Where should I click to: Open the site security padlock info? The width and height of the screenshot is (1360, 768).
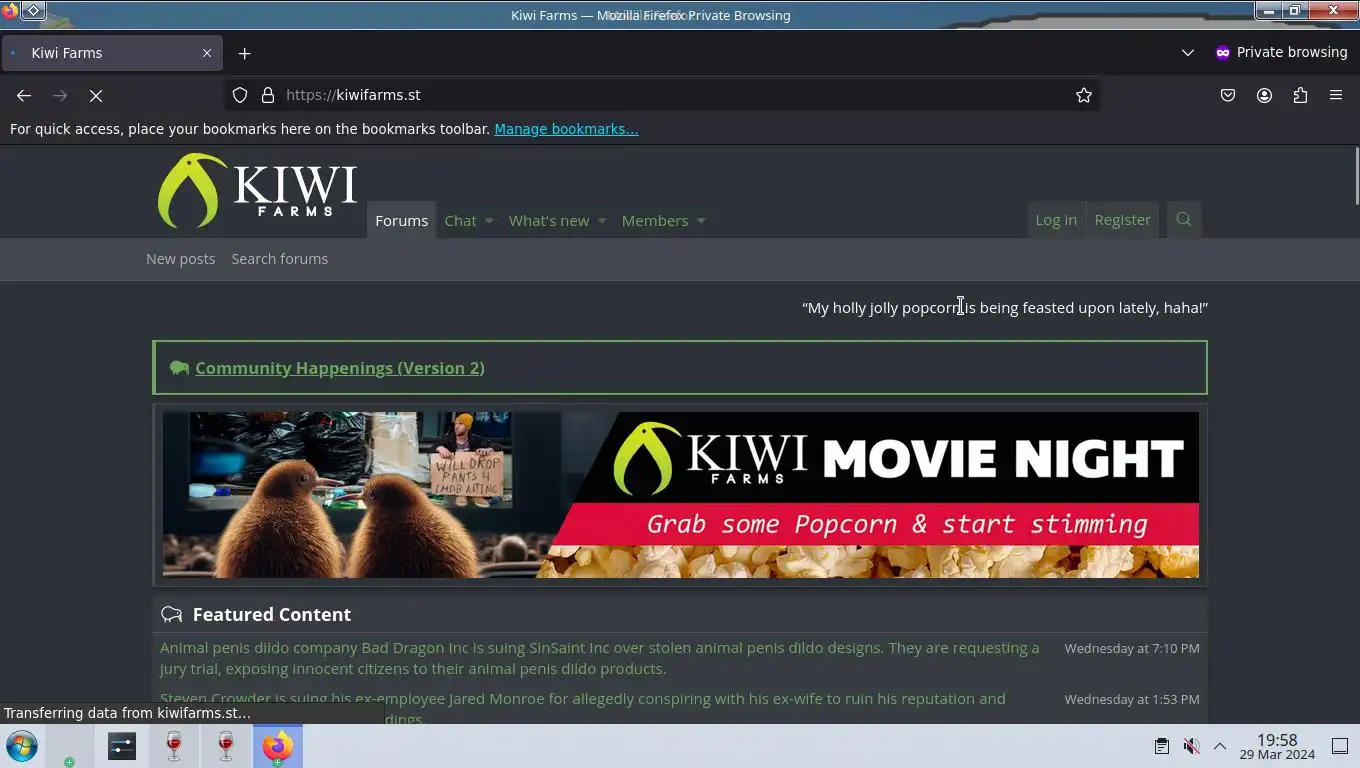click(268, 95)
